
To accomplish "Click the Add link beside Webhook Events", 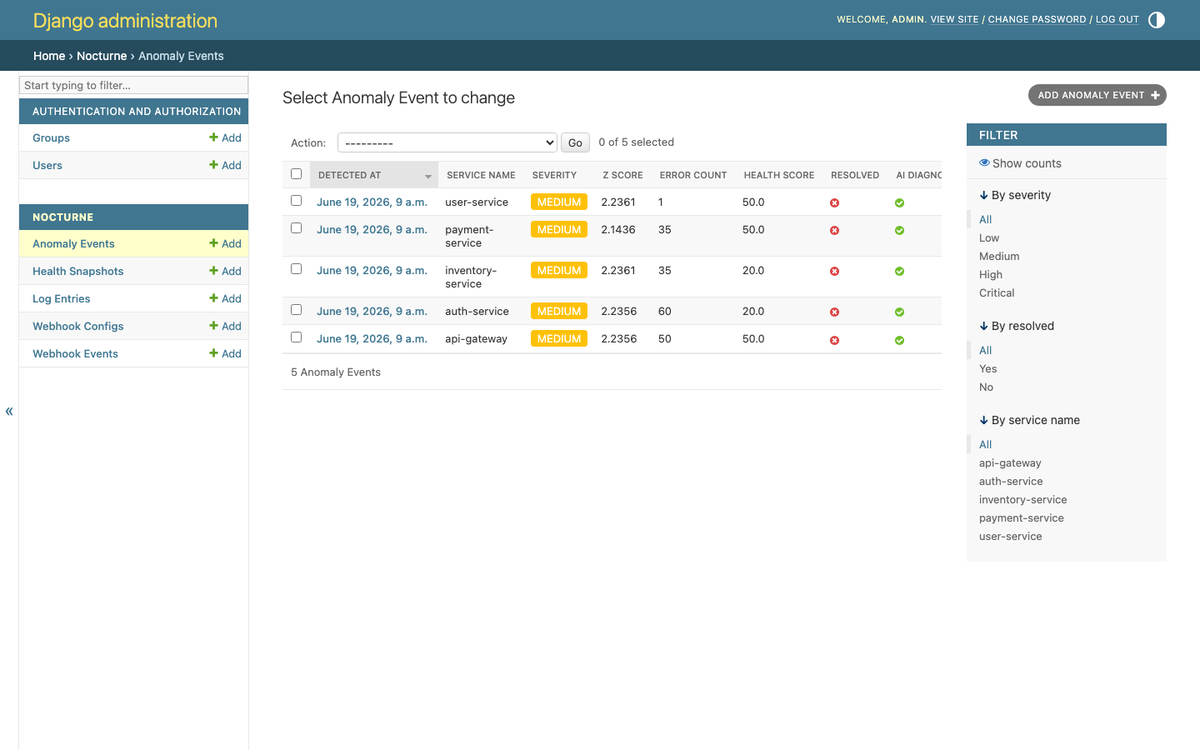I will (x=225, y=354).
